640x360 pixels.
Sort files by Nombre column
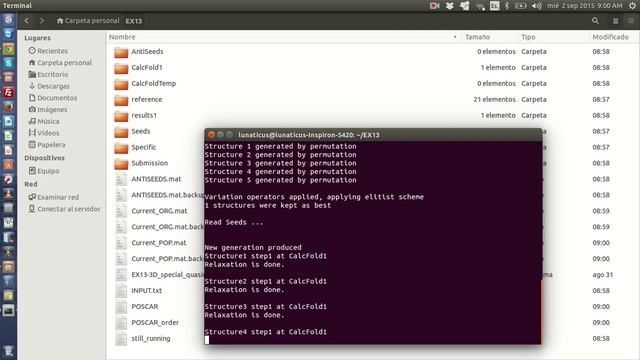tap(283, 37)
